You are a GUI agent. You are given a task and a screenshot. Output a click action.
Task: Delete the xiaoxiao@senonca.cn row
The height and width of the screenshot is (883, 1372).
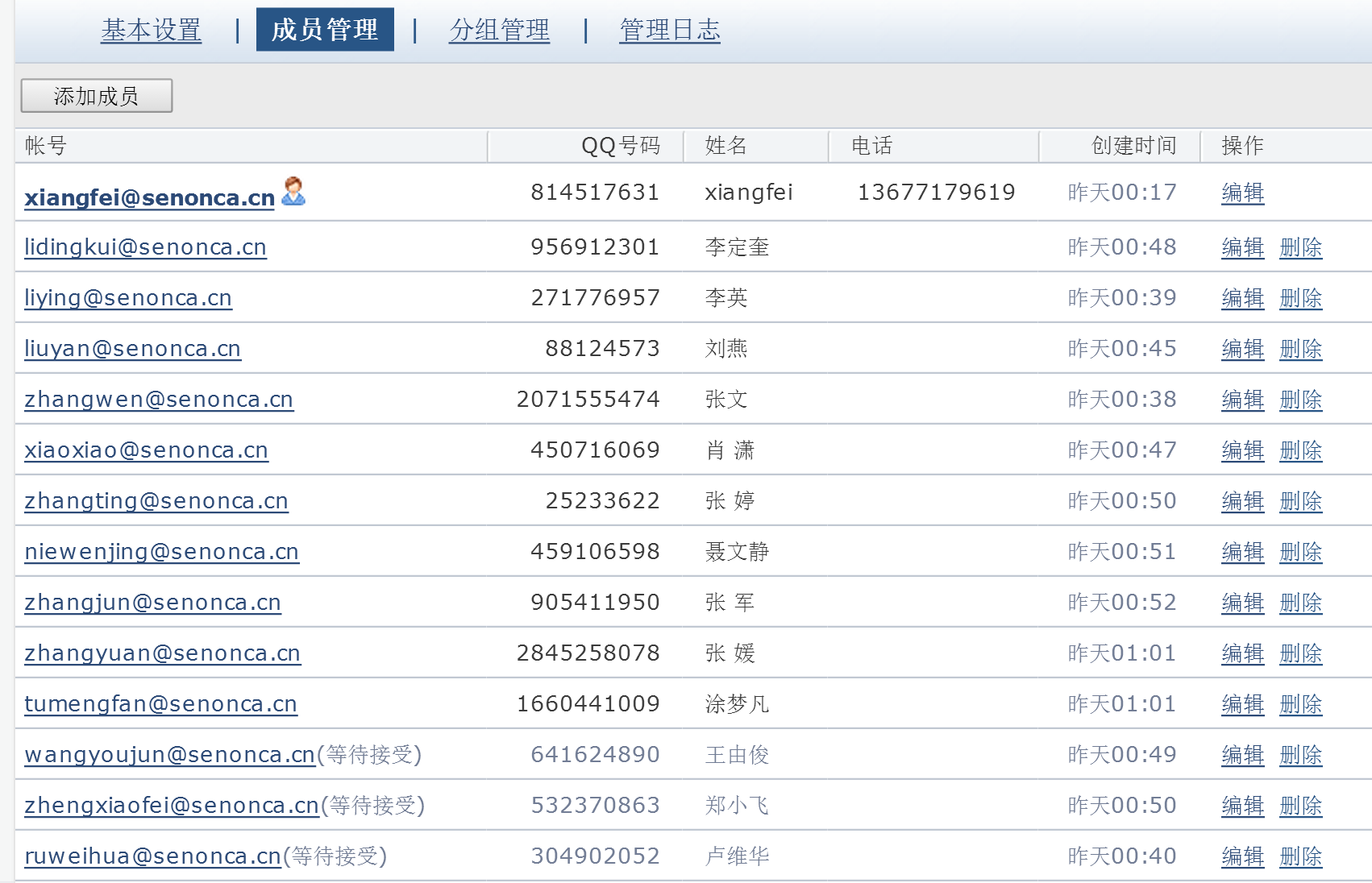pos(1301,450)
